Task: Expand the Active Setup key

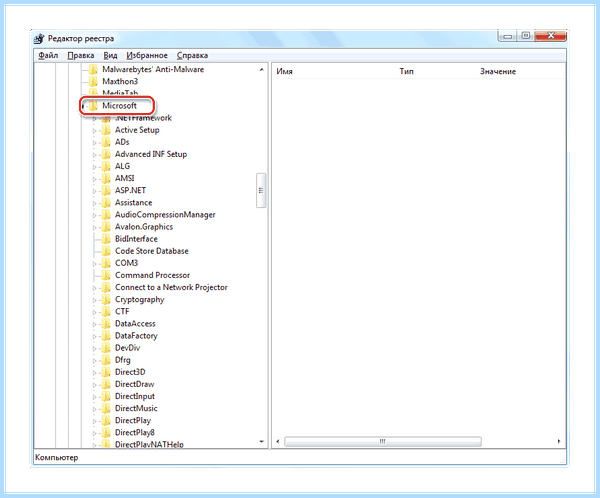Action: [x=95, y=131]
